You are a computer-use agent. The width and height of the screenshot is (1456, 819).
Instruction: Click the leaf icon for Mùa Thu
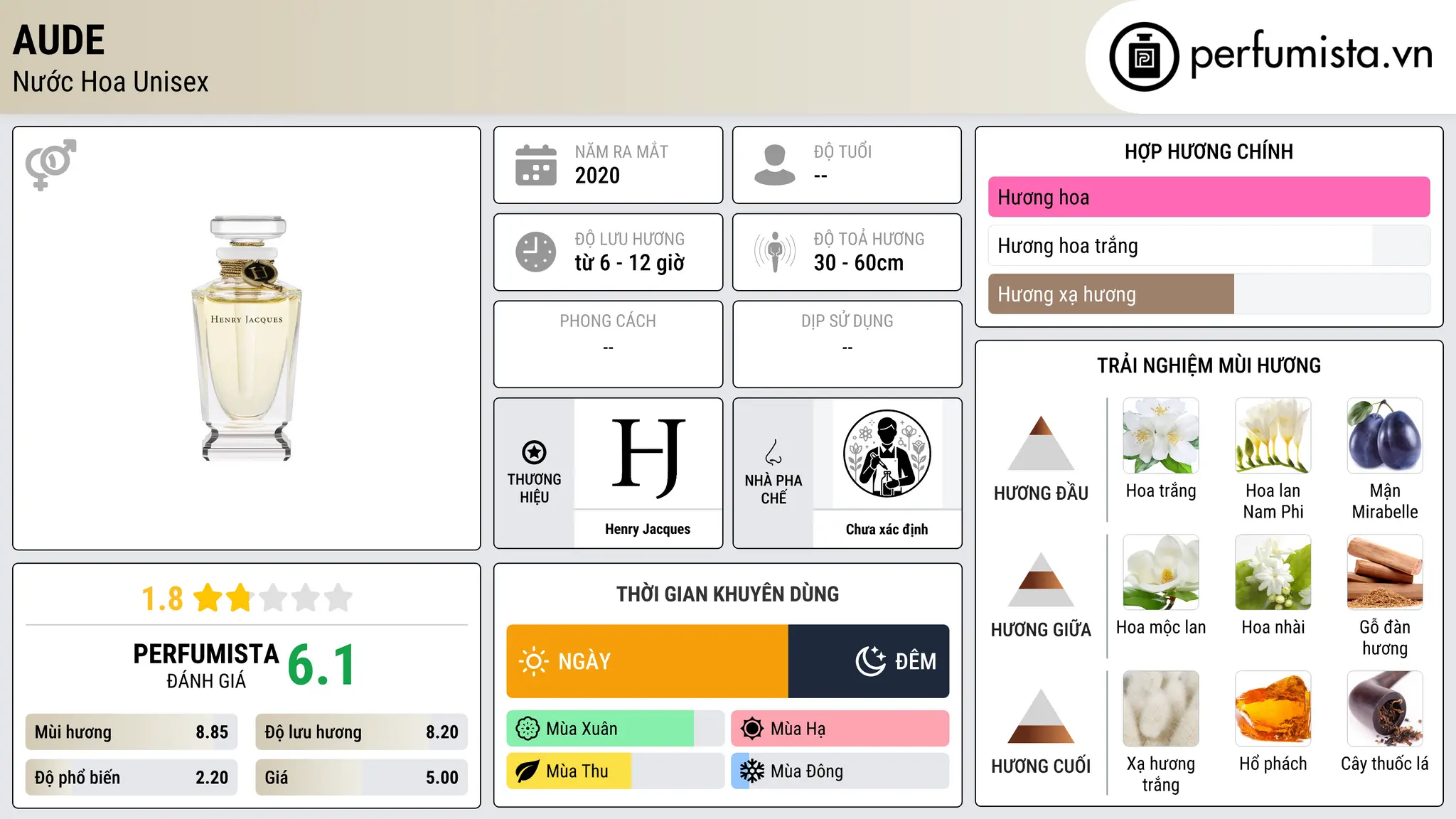tap(528, 771)
